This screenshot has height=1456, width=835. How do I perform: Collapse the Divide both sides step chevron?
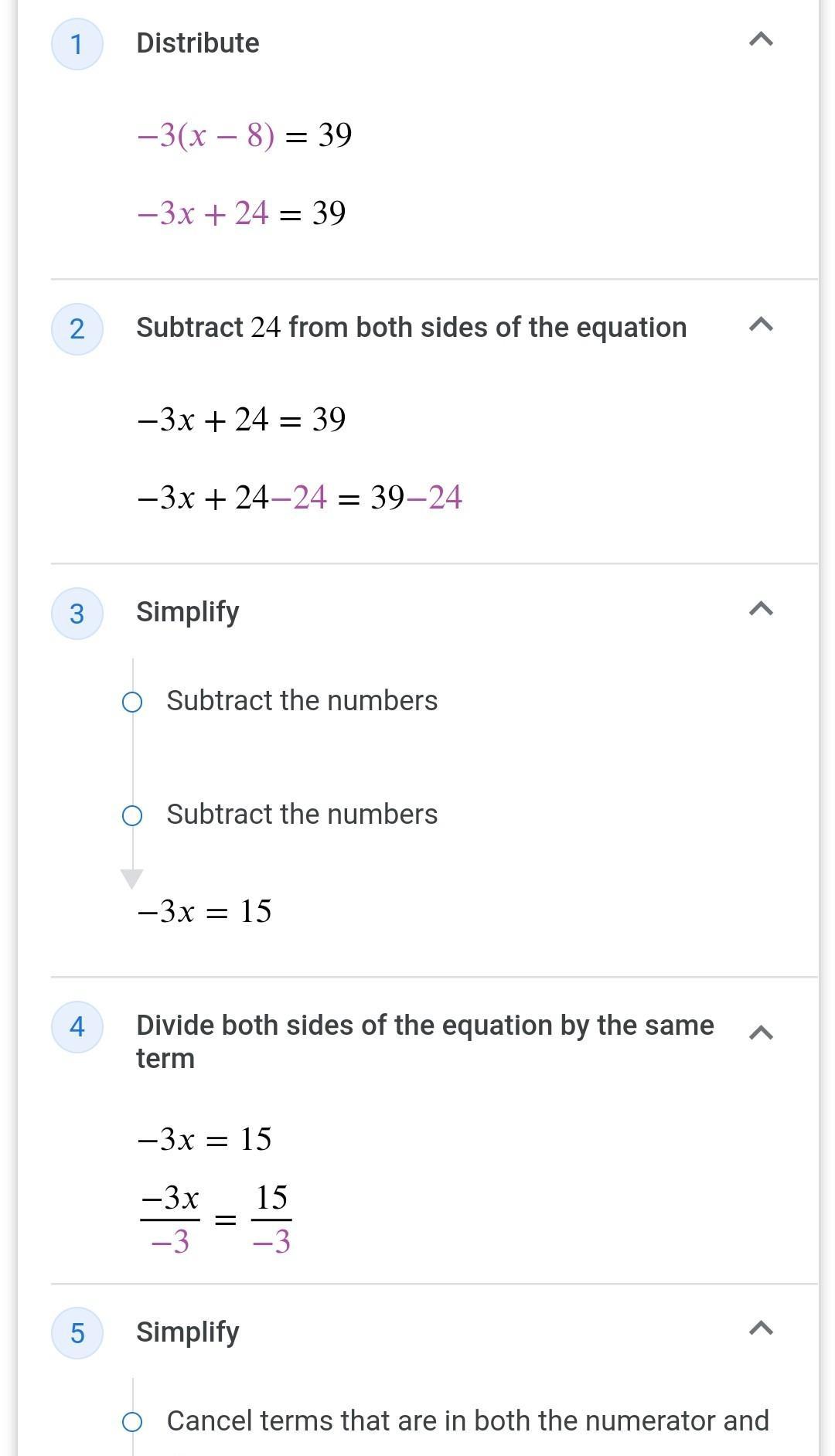761,1032
